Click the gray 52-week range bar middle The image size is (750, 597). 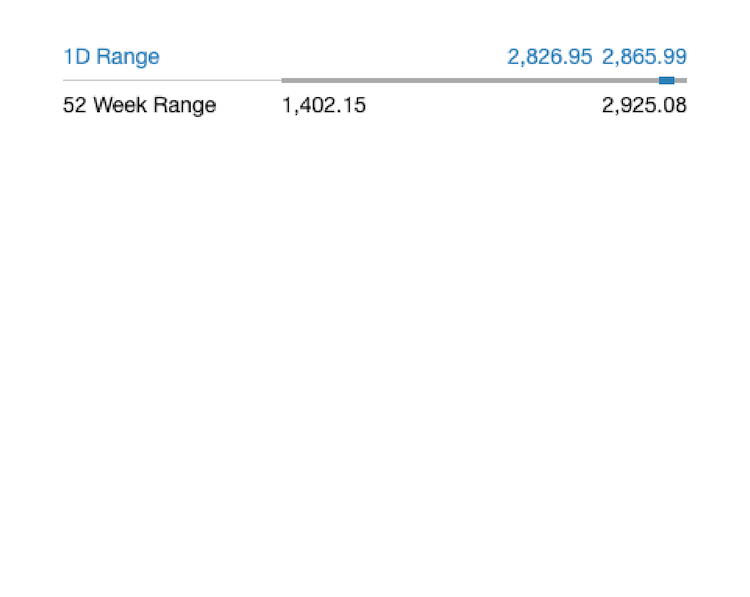(484, 80)
